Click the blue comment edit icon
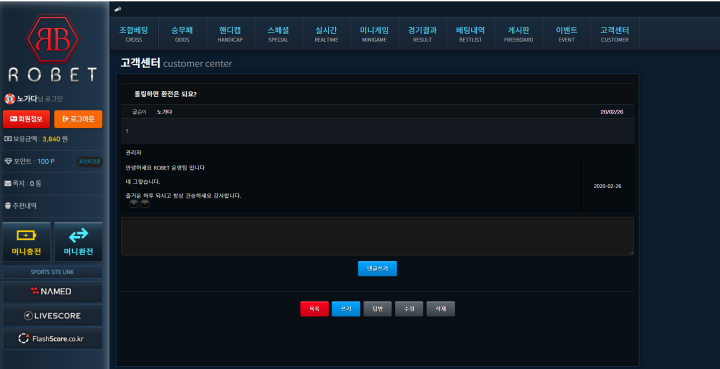This screenshot has height=369, width=720. tap(134, 204)
